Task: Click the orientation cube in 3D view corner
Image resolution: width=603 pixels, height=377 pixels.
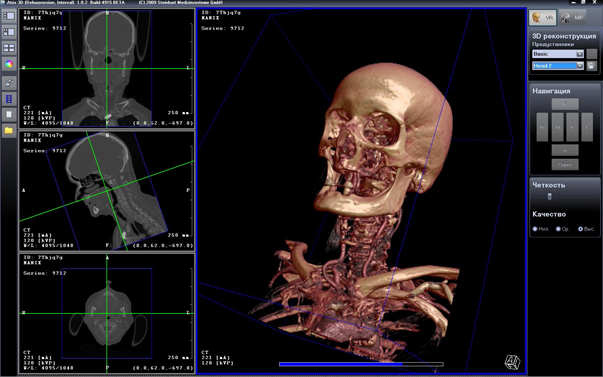Action: [x=512, y=362]
